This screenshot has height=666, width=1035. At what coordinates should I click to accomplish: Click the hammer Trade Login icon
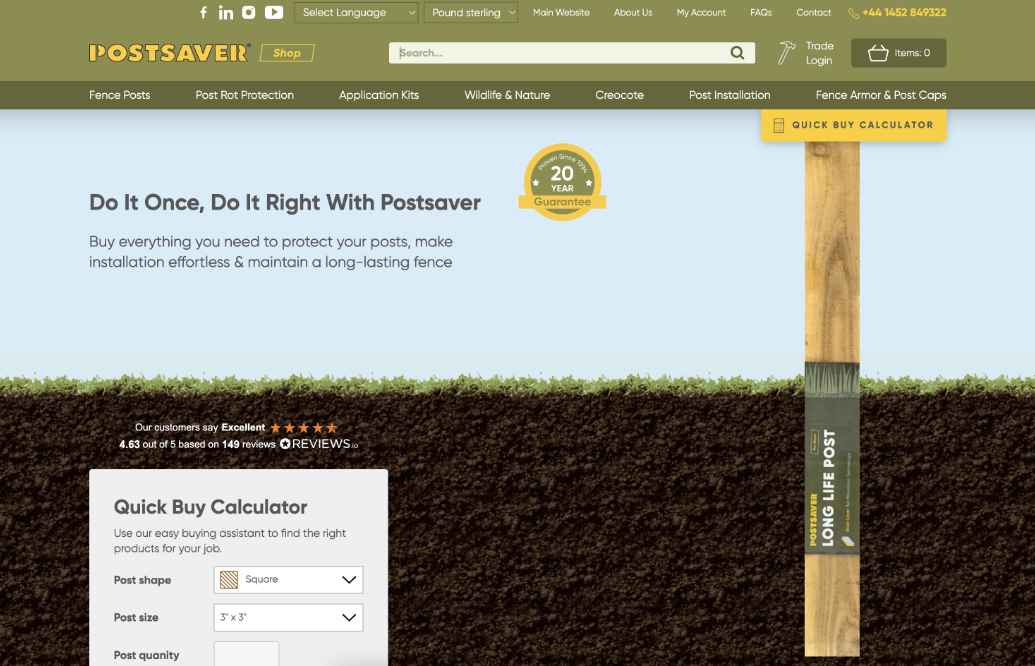(785, 53)
